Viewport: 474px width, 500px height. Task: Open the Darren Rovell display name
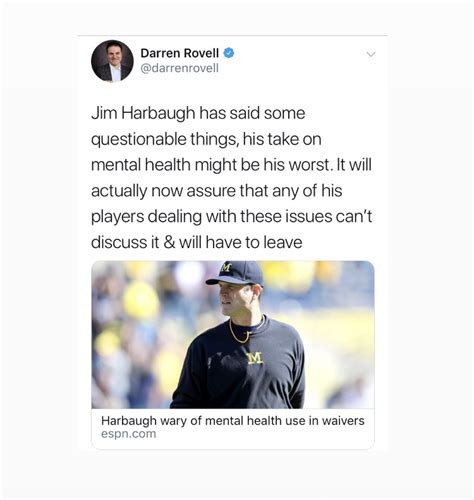click(180, 53)
